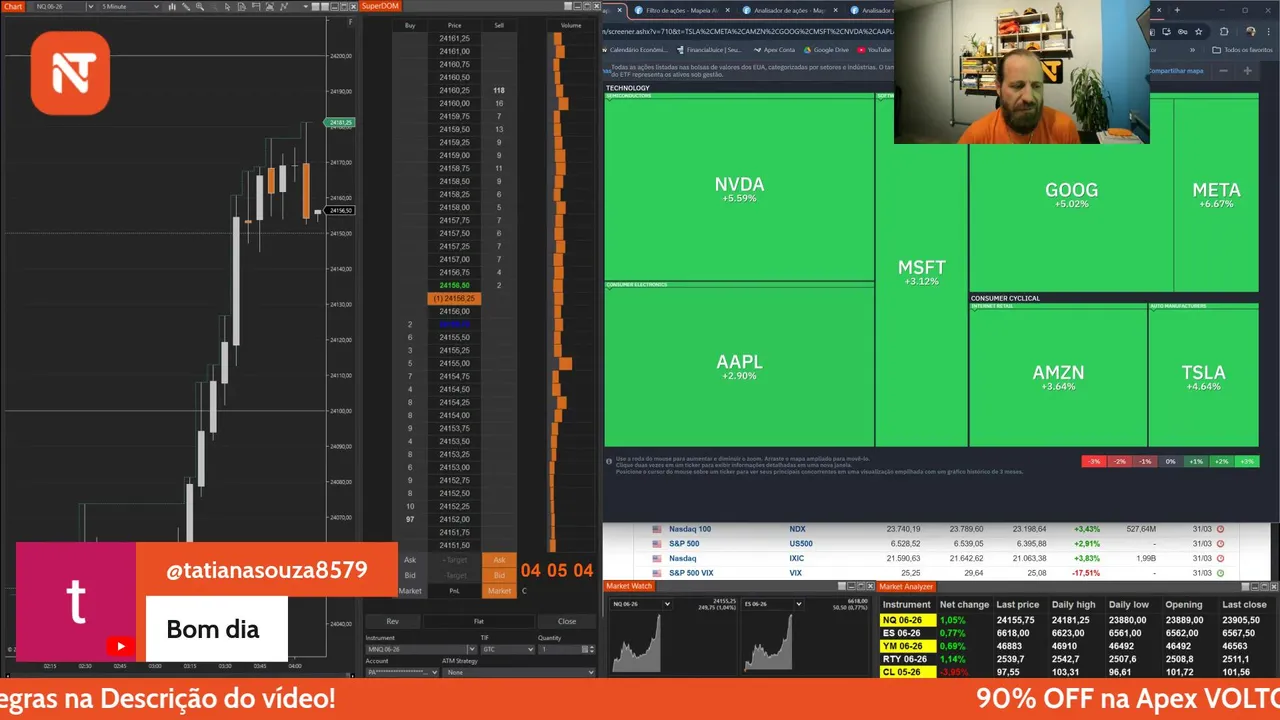Click the Flat position display field

[x=479, y=621]
